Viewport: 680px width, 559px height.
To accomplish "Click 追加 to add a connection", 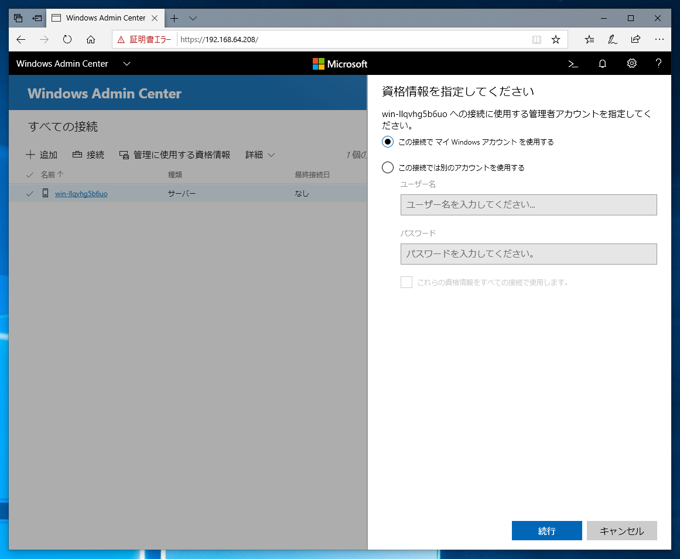I will tap(42, 155).
